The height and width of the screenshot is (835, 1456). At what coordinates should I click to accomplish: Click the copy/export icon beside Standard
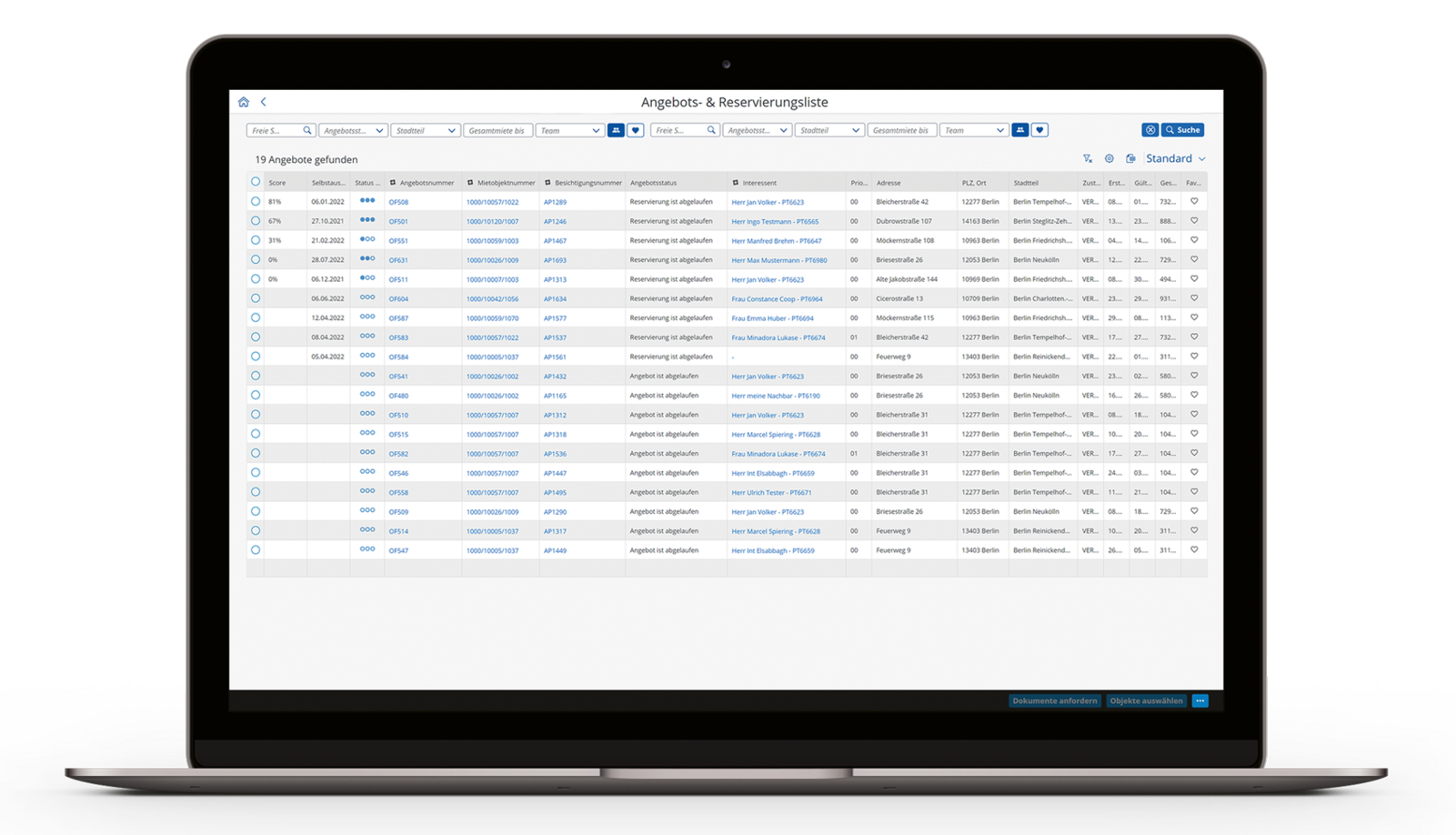1130,158
